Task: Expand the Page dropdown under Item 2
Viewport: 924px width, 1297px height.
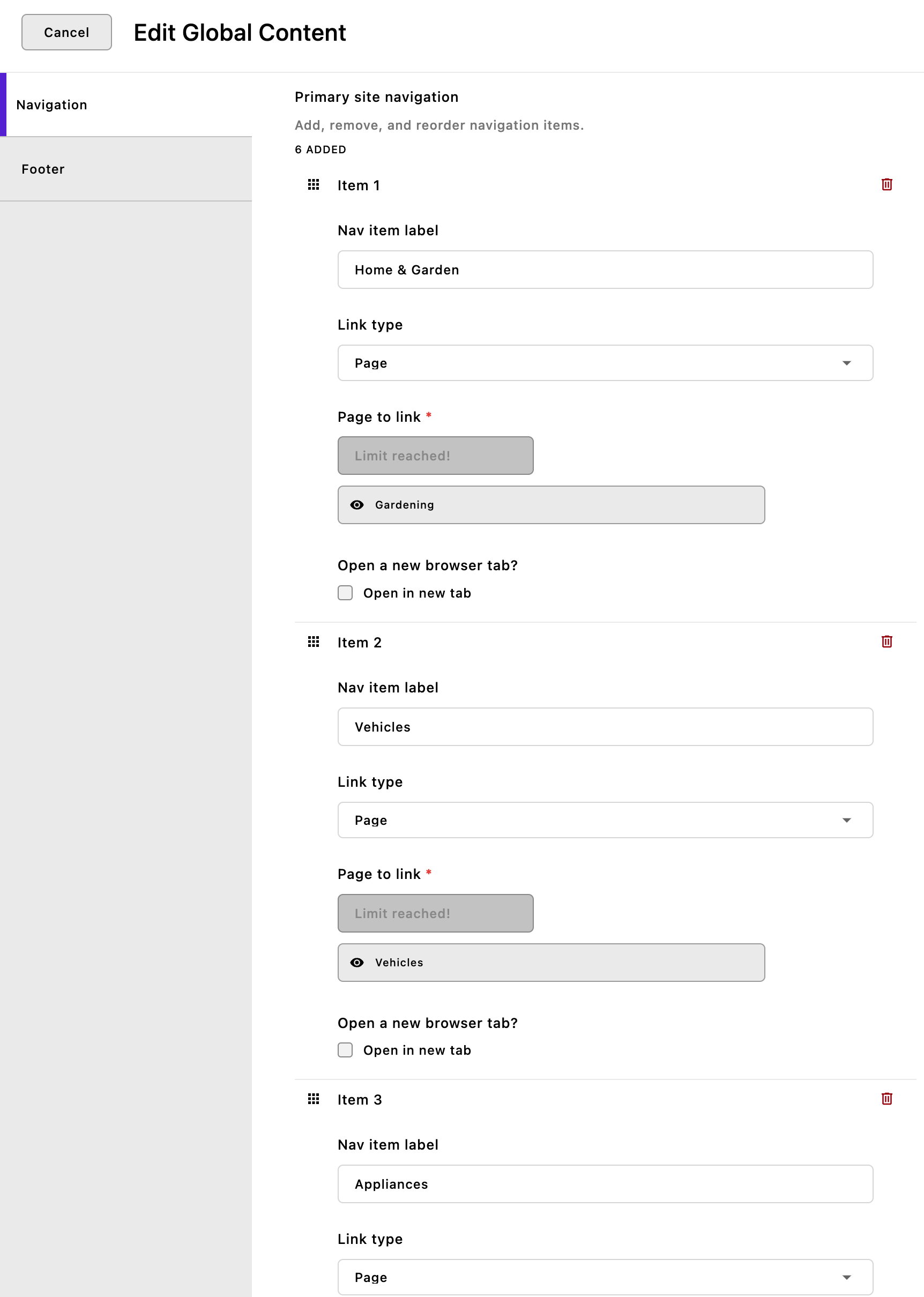Action: (606, 819)
